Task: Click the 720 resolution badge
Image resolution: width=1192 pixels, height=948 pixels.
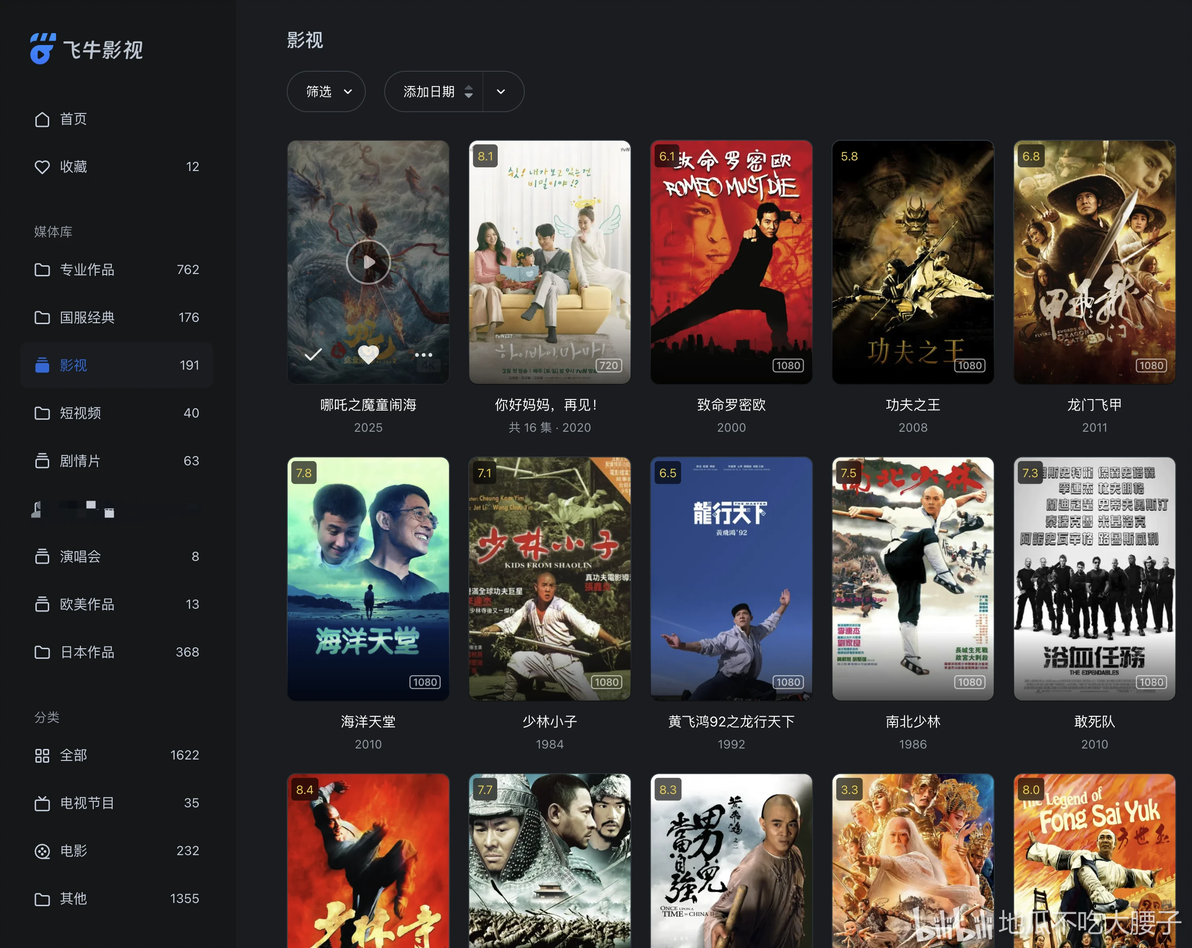Action: pyautogui.click(x=608, y=366)
